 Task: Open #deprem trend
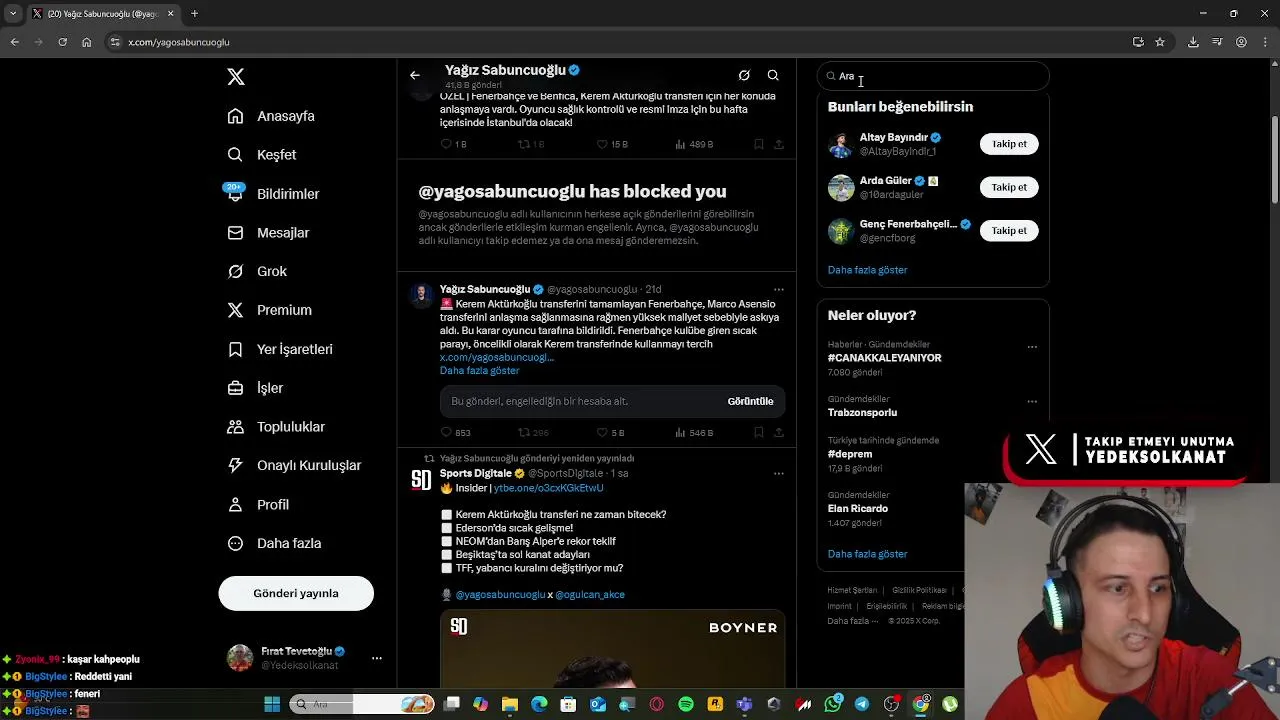tap(850, 454)
